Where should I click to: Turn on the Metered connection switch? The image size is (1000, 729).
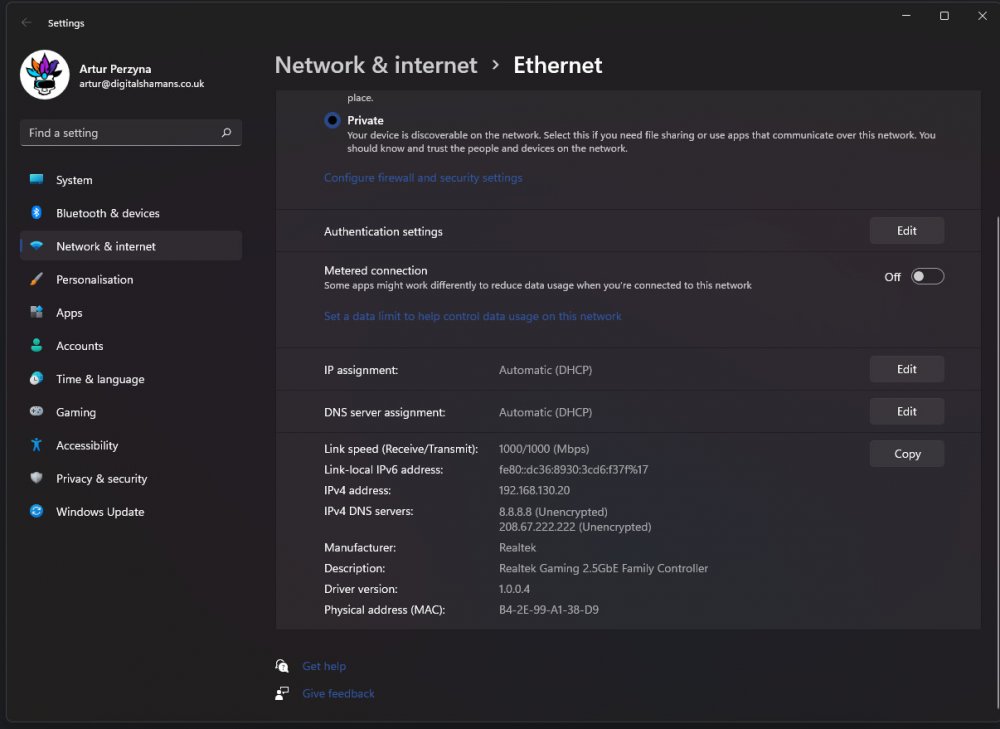coord(927,276)
